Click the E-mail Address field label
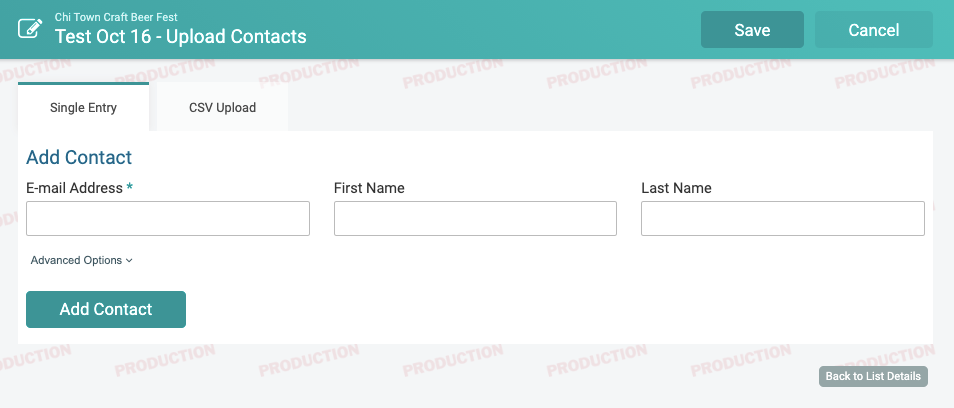The height and width of the screenshot is (408, 954). click(x=74, y=188)
